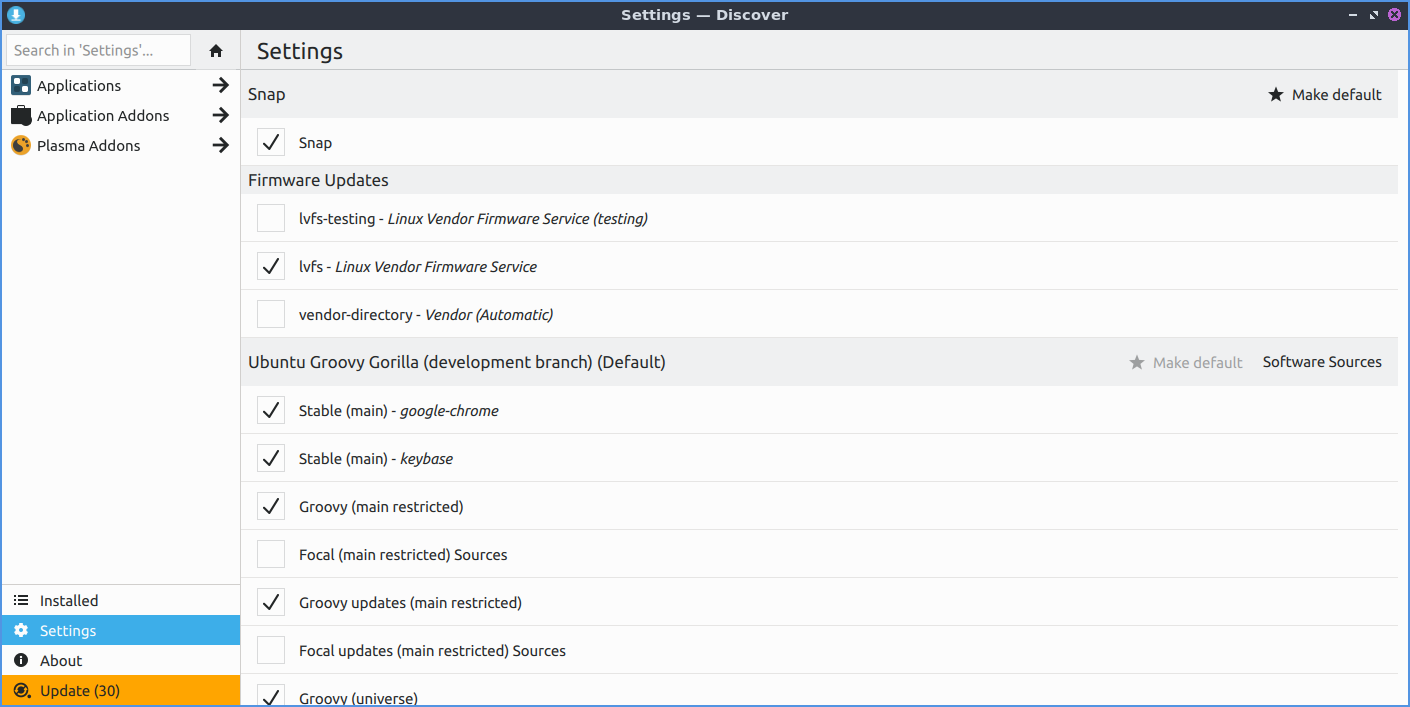Enable the lvfs-testing firmware checkbox

(271, 219)
